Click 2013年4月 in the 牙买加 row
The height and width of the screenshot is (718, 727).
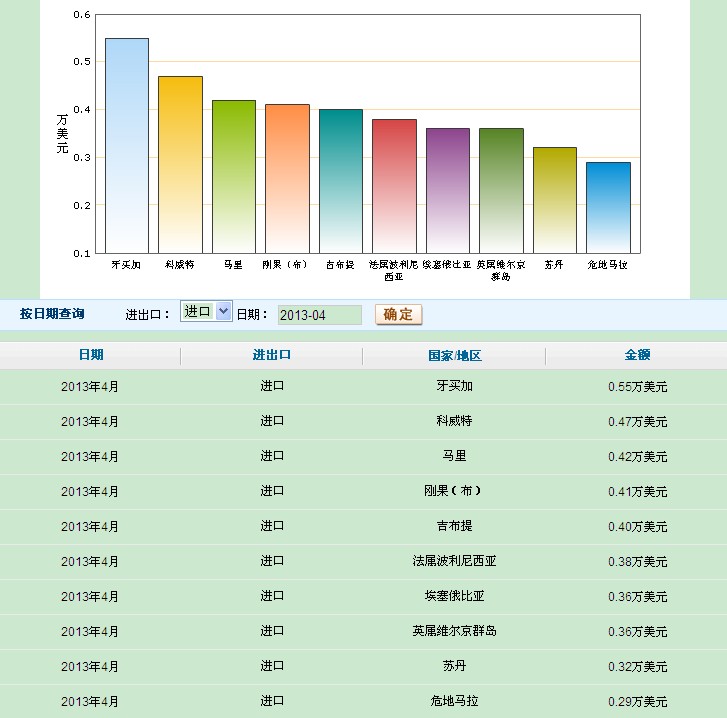(89, 387)
